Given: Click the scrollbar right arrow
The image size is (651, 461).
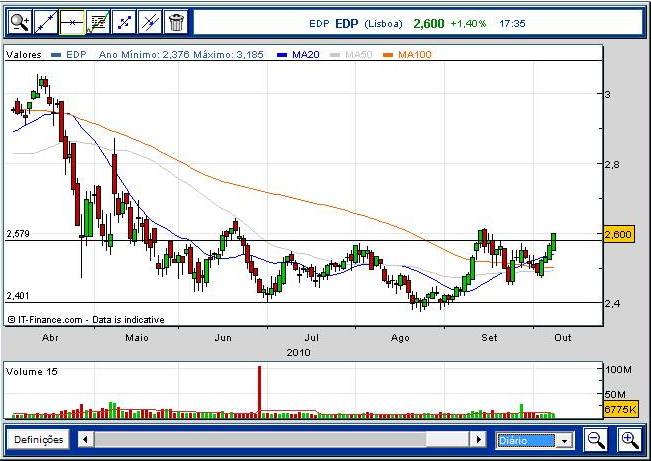Looking at the screenshot, I should (x=478, y=439).
